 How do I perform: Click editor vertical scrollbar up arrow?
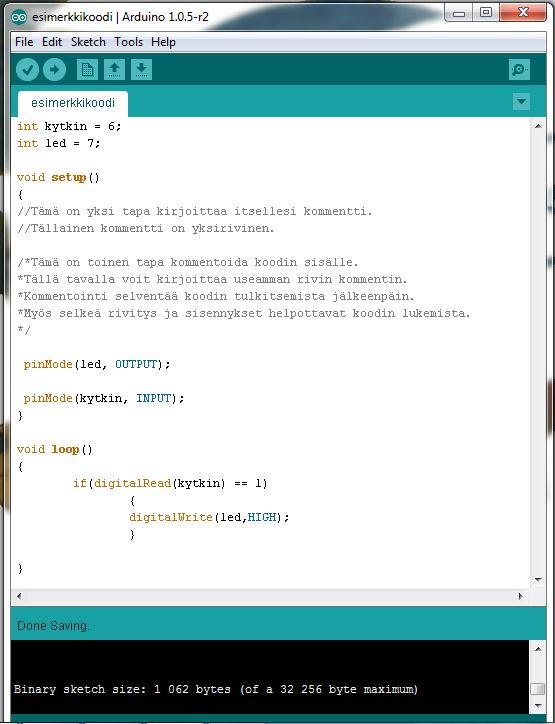click(538, 126)
